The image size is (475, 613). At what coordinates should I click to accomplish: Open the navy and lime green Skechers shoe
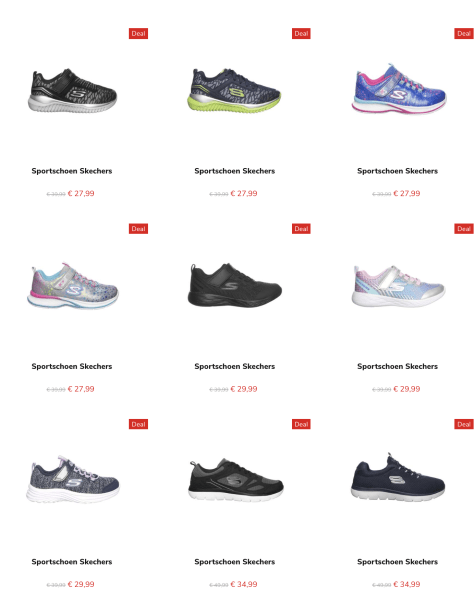point(234,91)
